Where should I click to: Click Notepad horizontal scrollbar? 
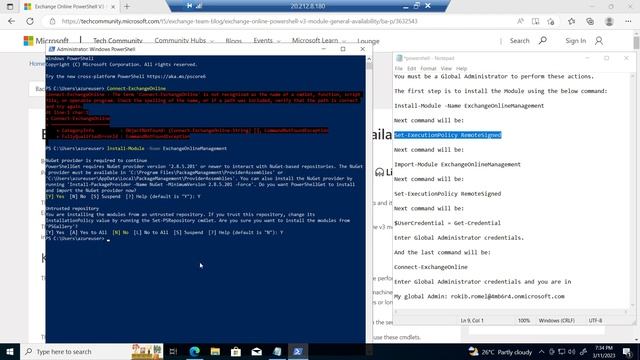(511, 312)
